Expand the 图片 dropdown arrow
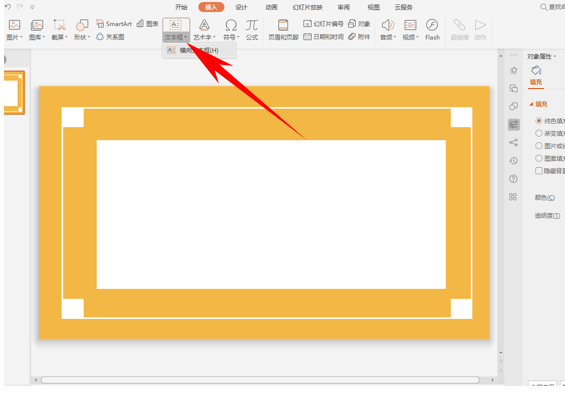 [21, 37]
